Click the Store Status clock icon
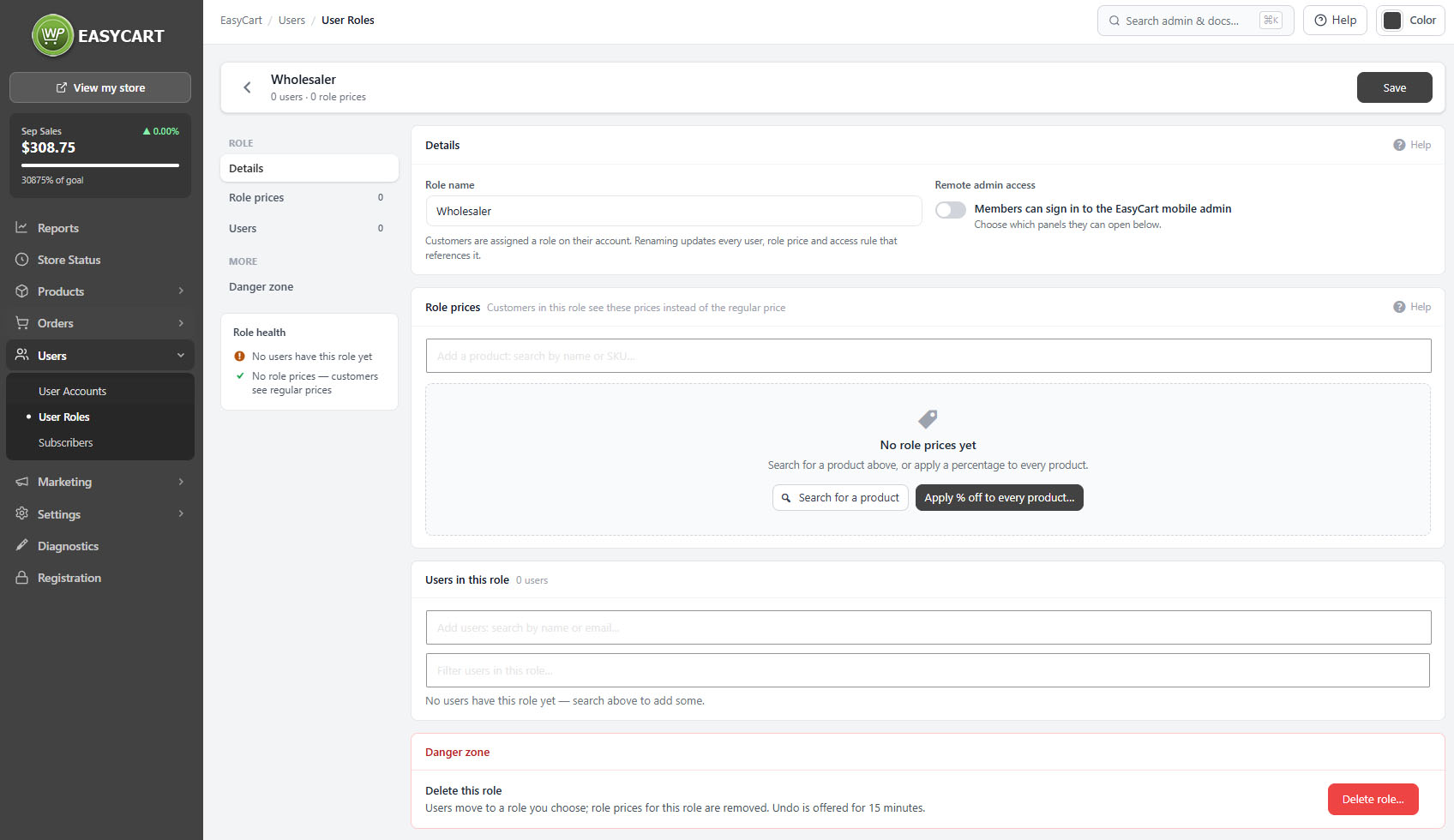Image resolution: width=1454 pixels, height=840 pixels. click(x=22, y=260)
